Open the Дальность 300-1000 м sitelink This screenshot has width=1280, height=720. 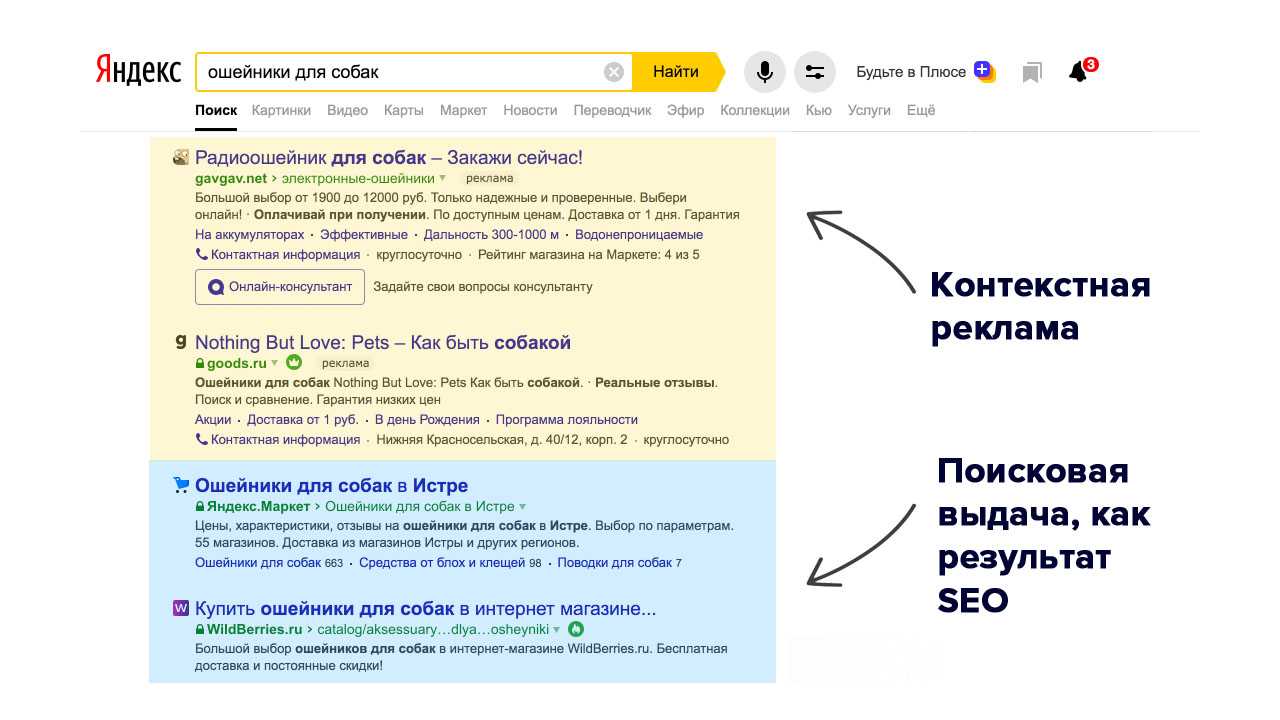click(x=491, y=234)
